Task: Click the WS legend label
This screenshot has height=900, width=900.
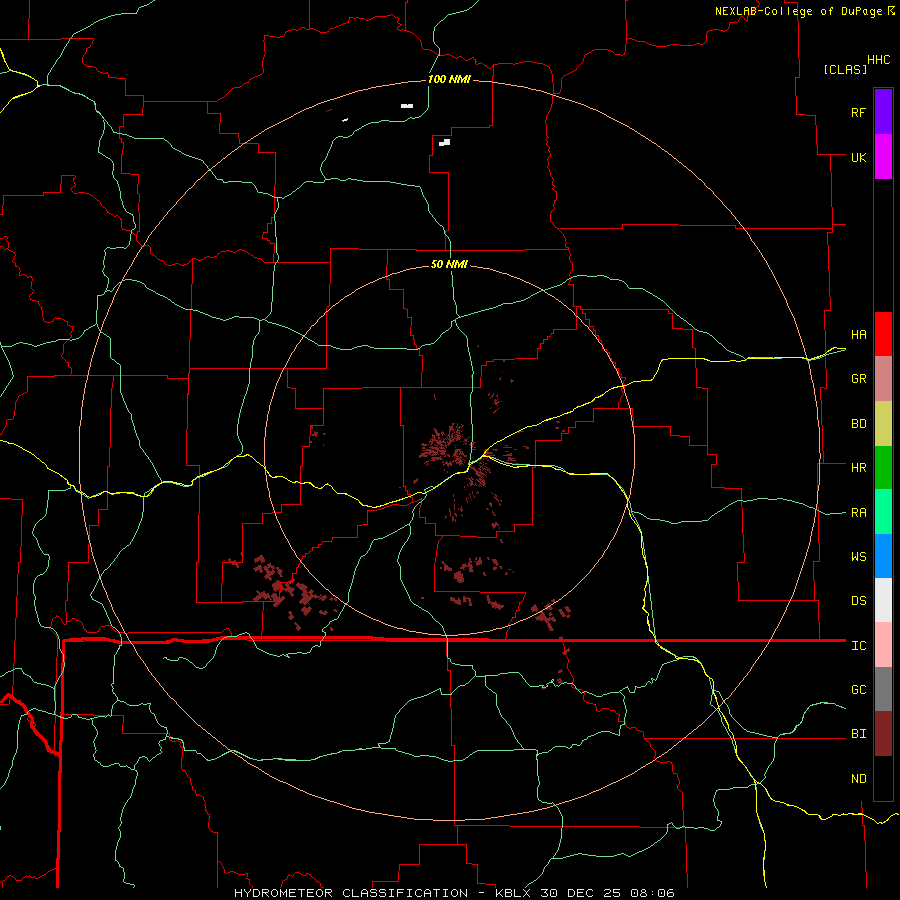Action: [x=858, y=557]
